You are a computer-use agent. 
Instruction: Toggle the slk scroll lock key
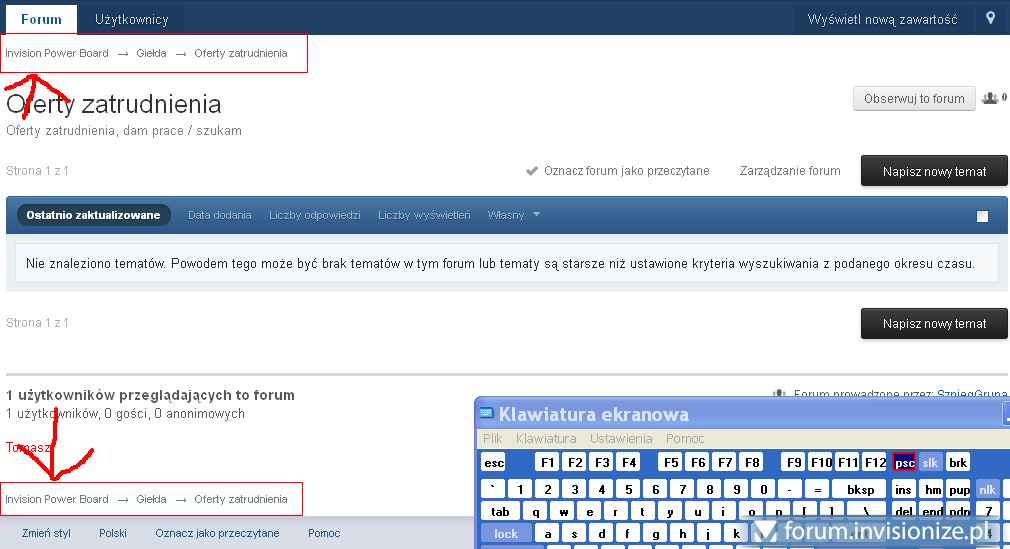pos(930,463)
